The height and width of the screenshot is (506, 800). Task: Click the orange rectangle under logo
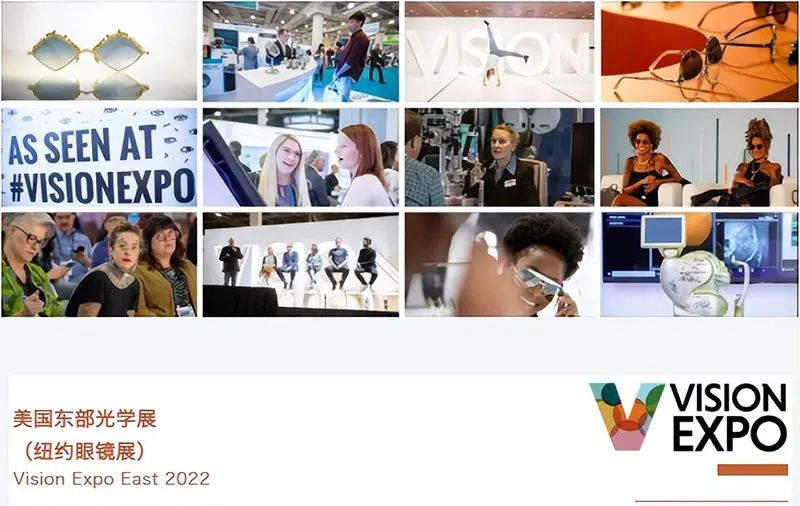click(x=753, y=470)
